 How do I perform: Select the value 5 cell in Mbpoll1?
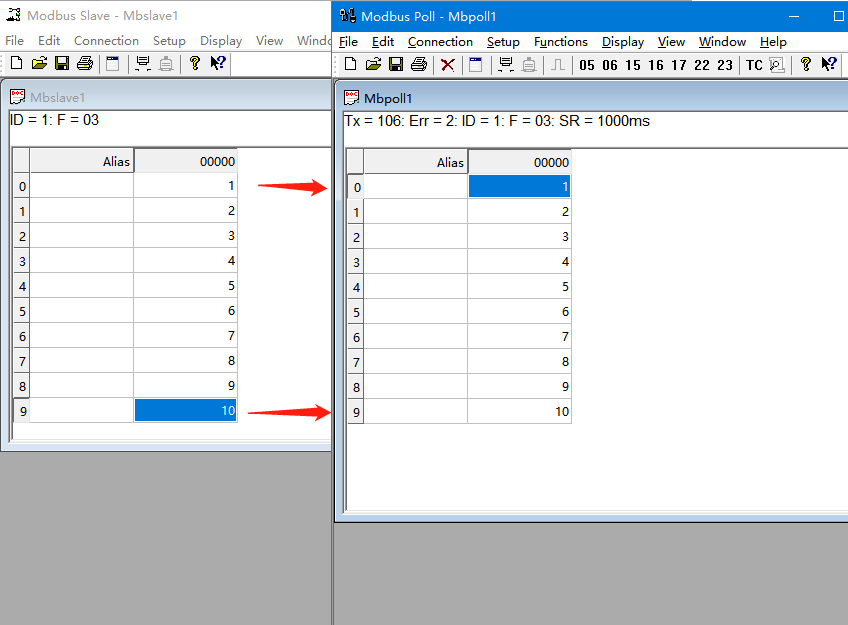[519, 287]
